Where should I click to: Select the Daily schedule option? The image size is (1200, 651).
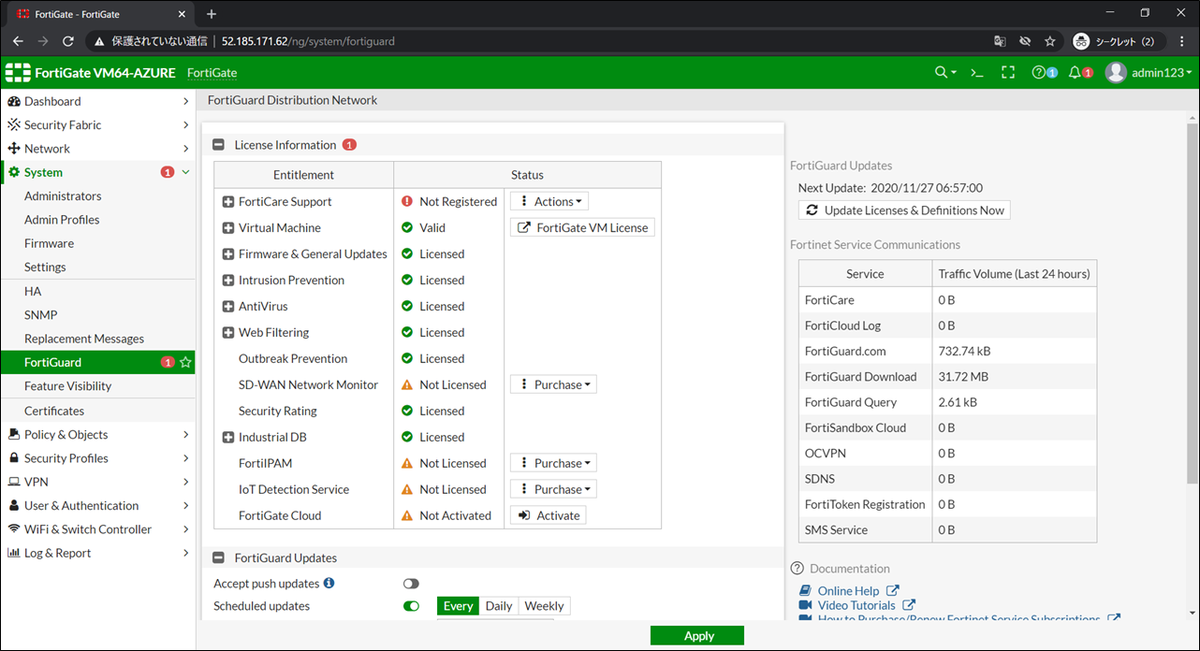(499, 606)
